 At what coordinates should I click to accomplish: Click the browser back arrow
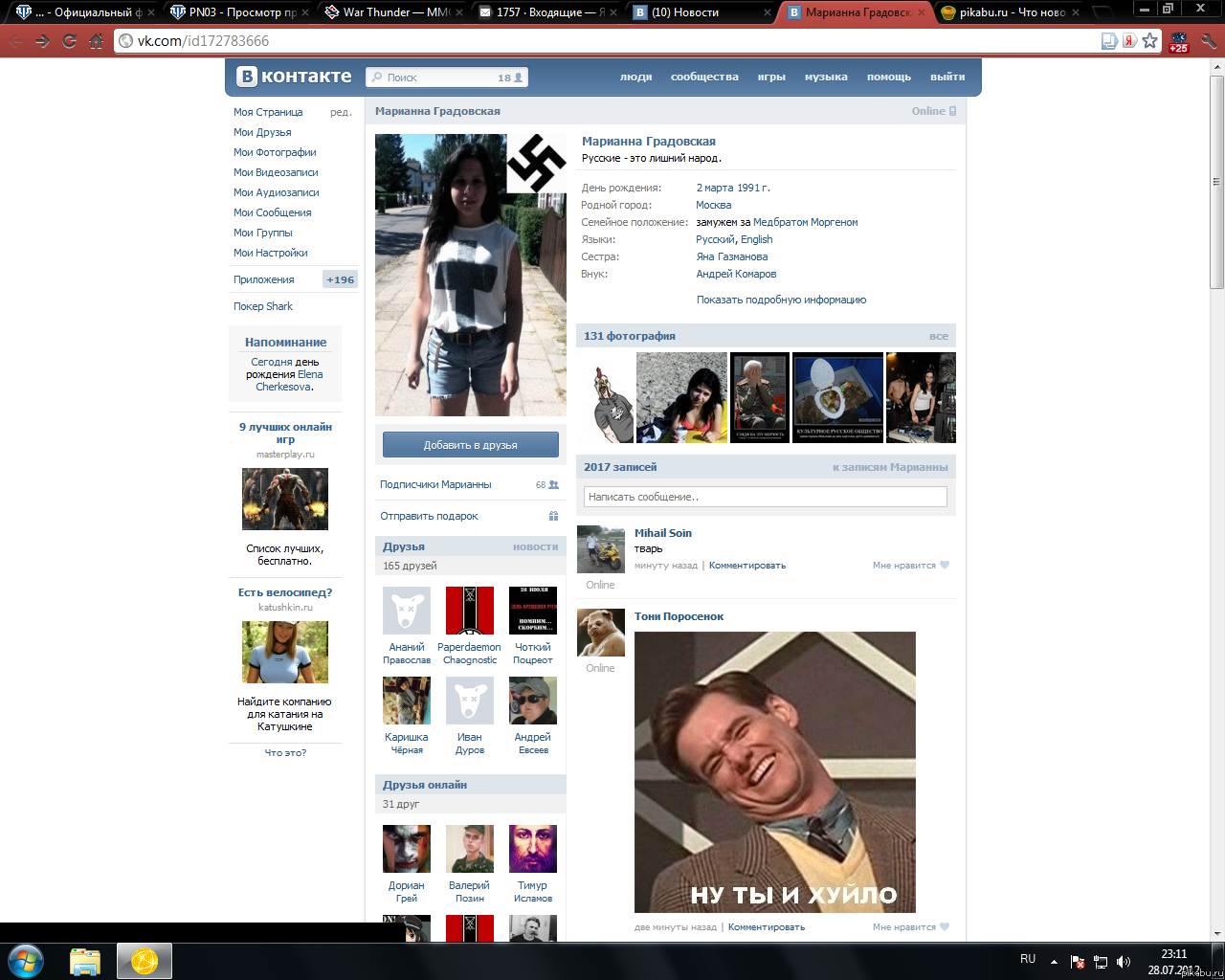16,41
